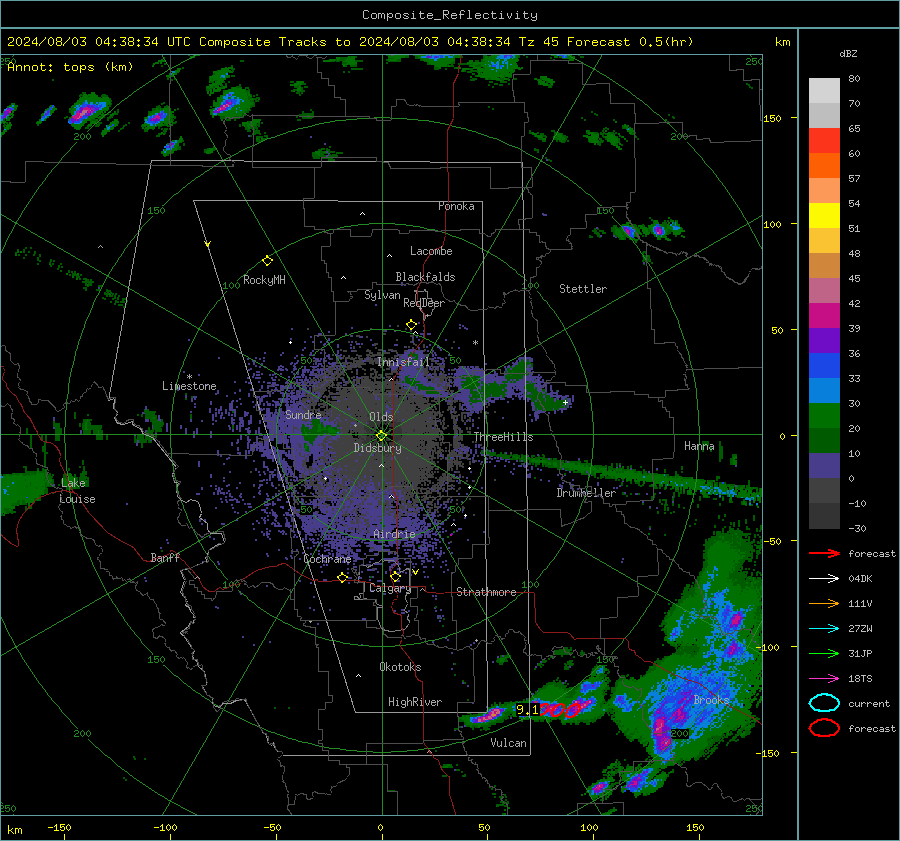This screenshot has width=900, height=841.
Task: Click the Sylvan label on the map
Action: coord(382,295)
